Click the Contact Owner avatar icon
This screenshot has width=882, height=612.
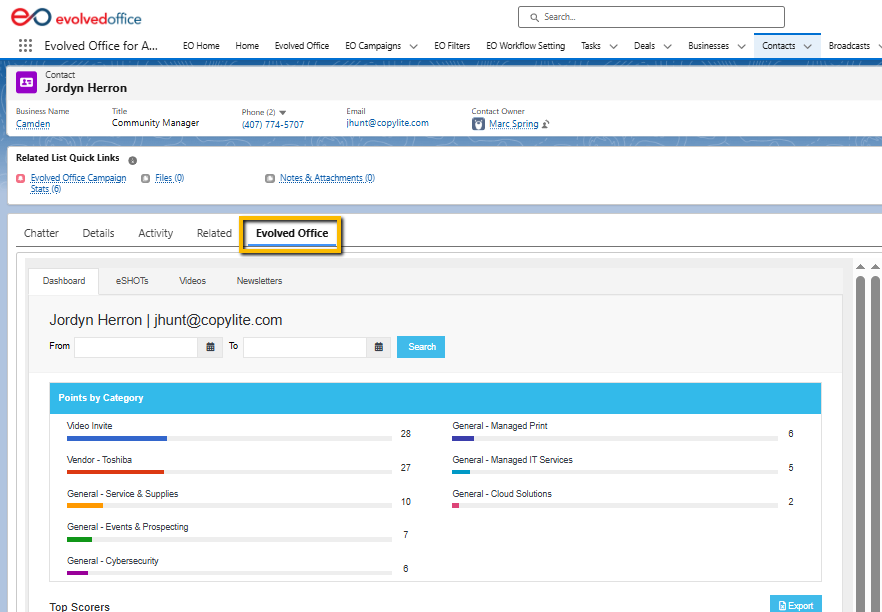(x=478, y=124)
